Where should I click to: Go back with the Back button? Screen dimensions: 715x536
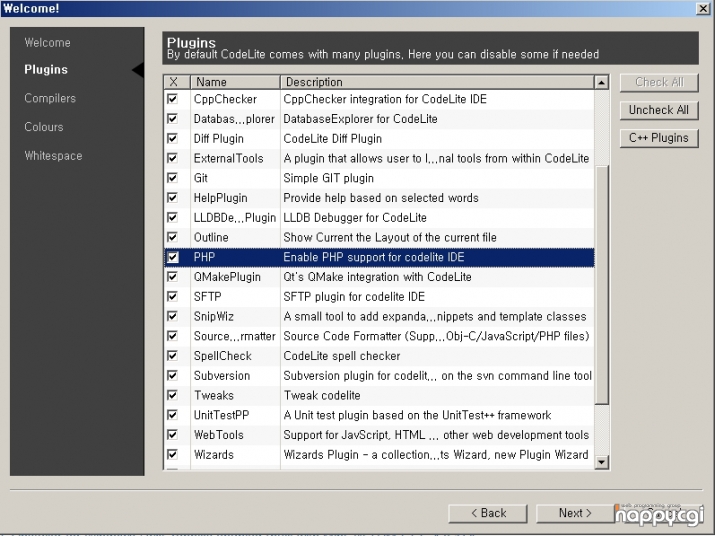(488, 513)
